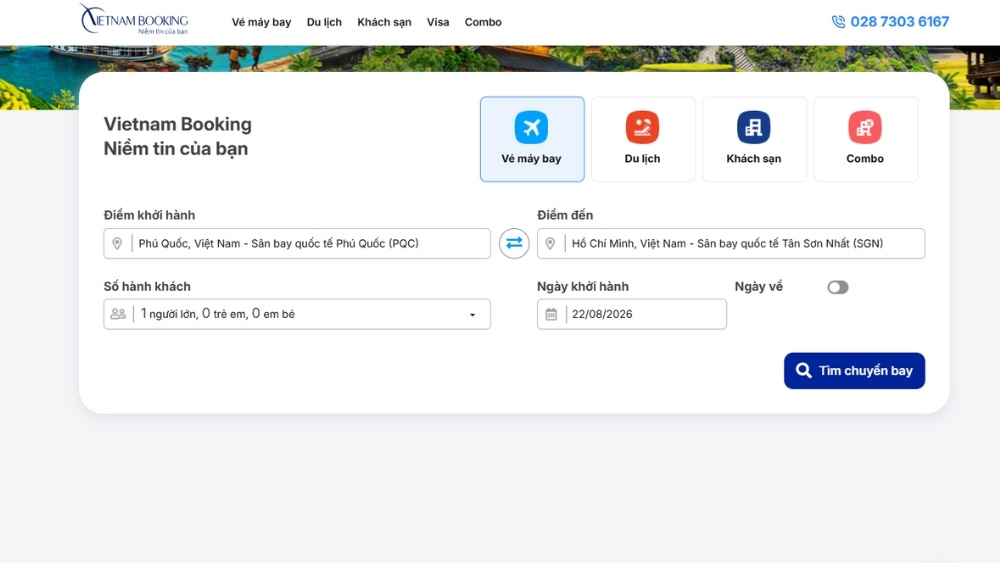This screenshot has width=1000, height=563.
Task: Click the calendar icon in Ngày khởi hành
Action: tap(551, 314)
